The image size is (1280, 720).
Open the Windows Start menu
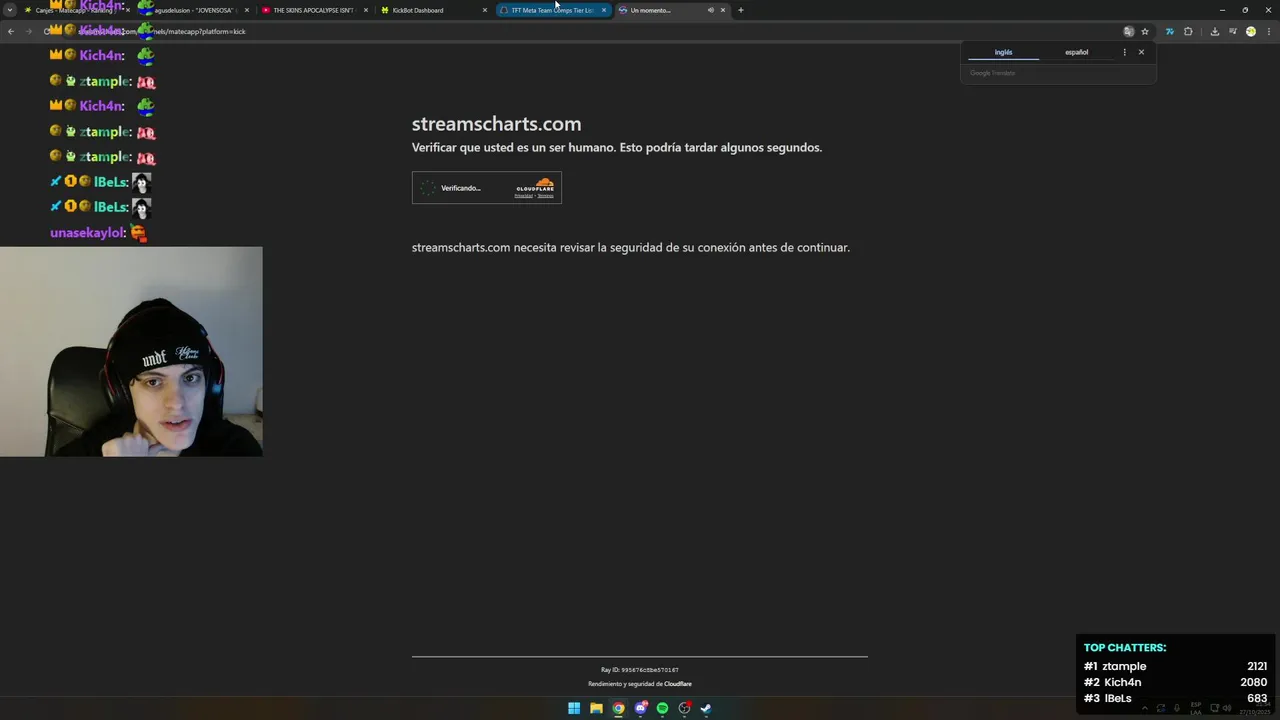pyautogui.click(x=574, y=708)
